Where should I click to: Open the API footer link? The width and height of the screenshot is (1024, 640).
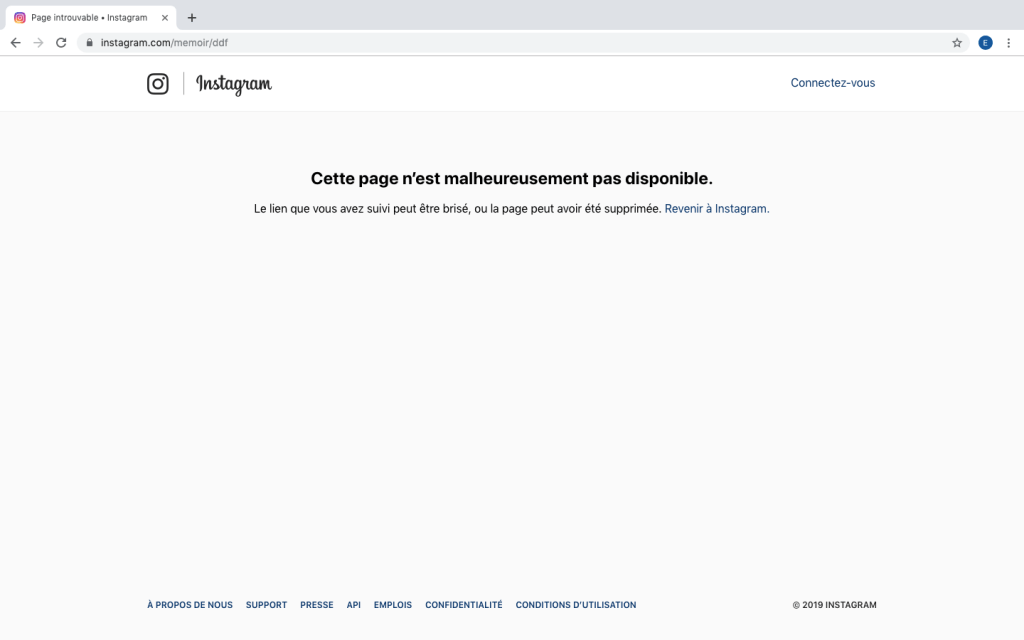click(x=353, y=605)
